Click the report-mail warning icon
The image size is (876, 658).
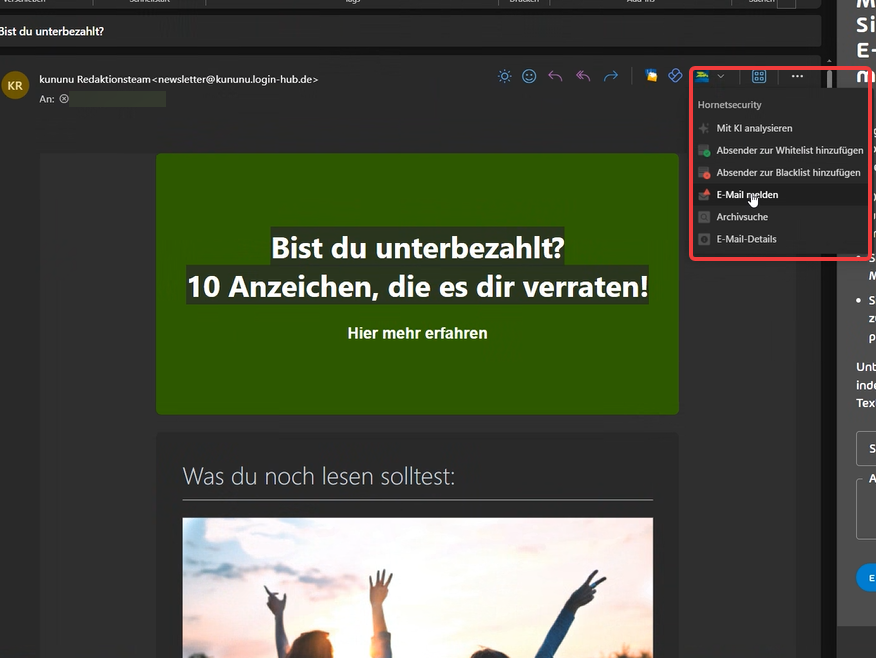[704, 194]
